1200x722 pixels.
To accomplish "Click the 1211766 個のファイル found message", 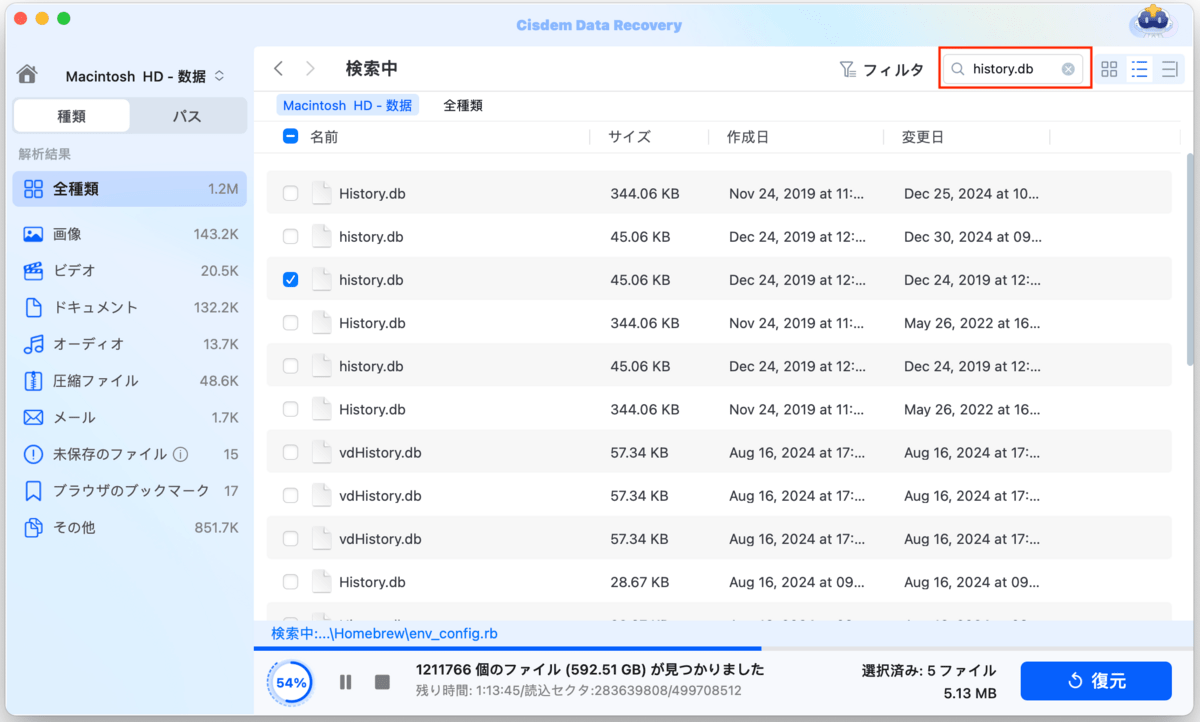I will pyautogui.click(x=590, y=669).
